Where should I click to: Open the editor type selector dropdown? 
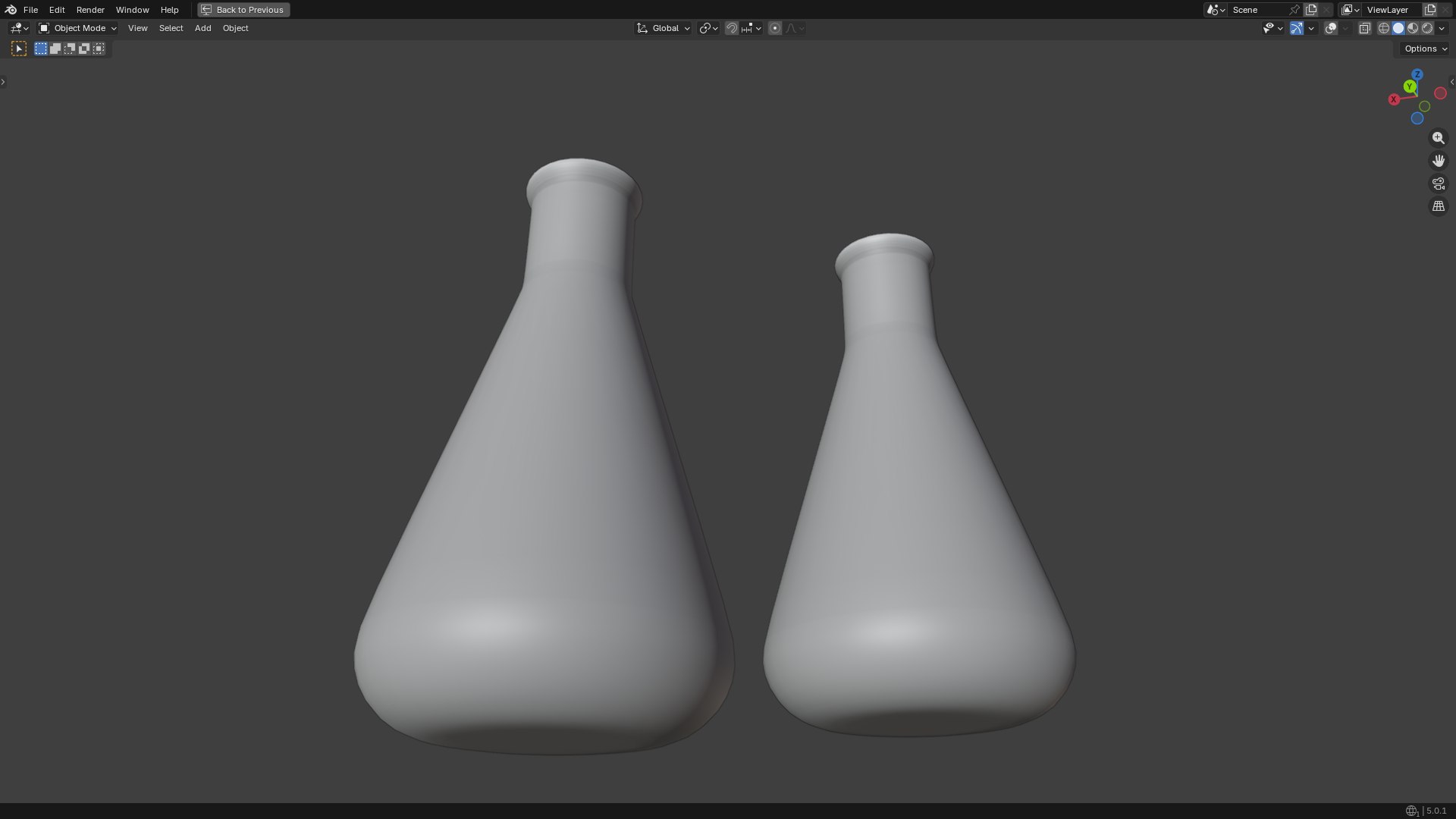[x=19, y=28]
